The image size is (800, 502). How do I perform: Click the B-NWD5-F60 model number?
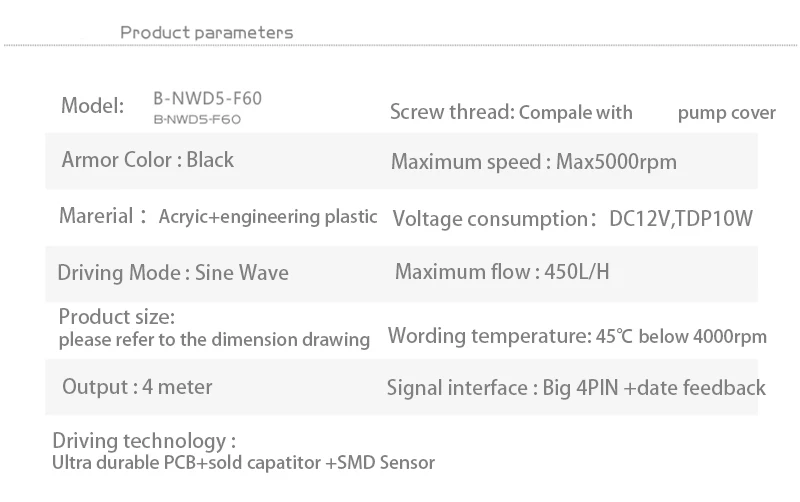point(208,98)
